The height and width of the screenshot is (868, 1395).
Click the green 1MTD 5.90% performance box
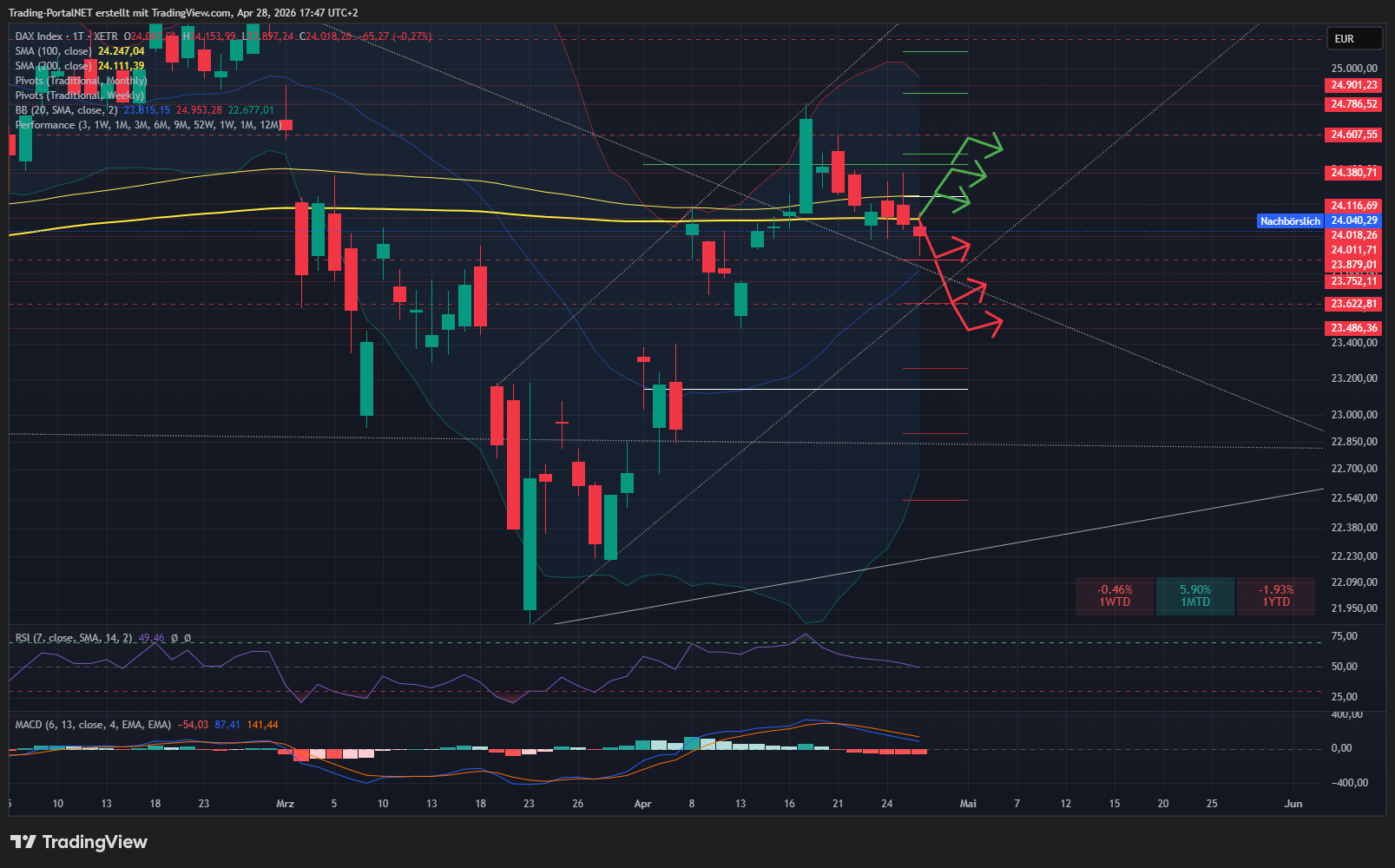(x=1194, y=596)
